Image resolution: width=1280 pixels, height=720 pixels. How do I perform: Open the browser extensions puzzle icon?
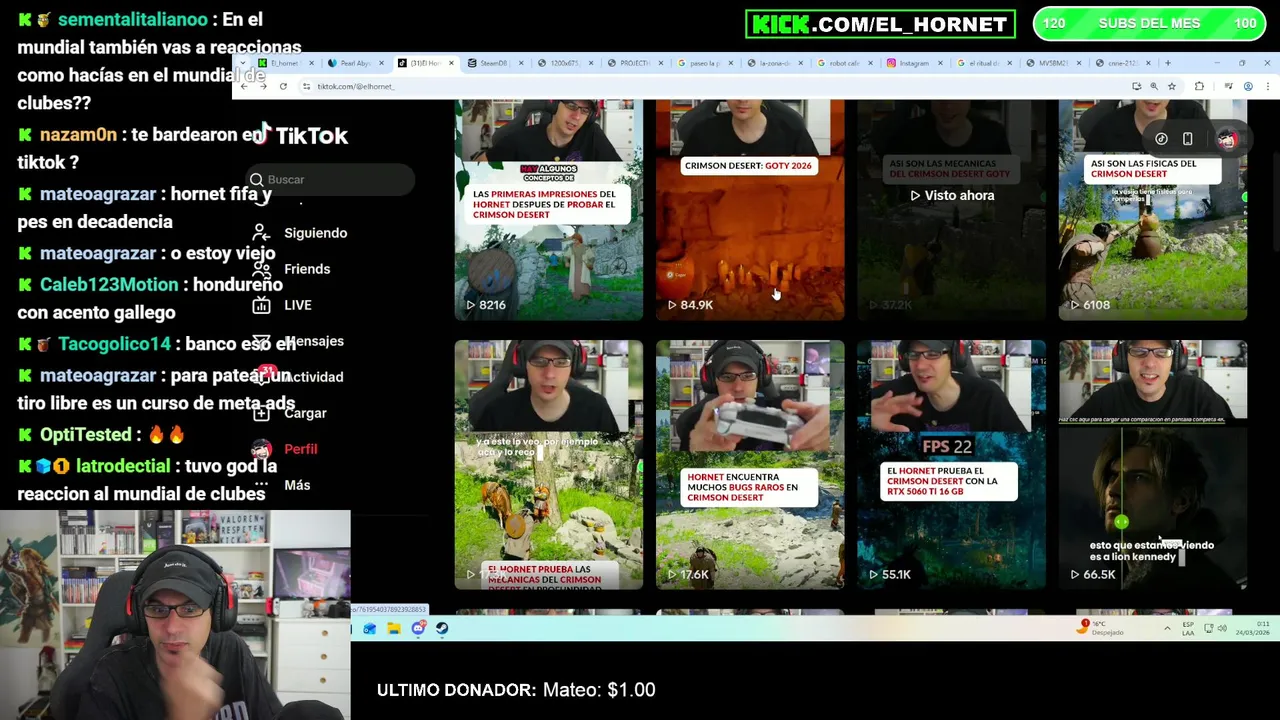[x=1199, y=86]
